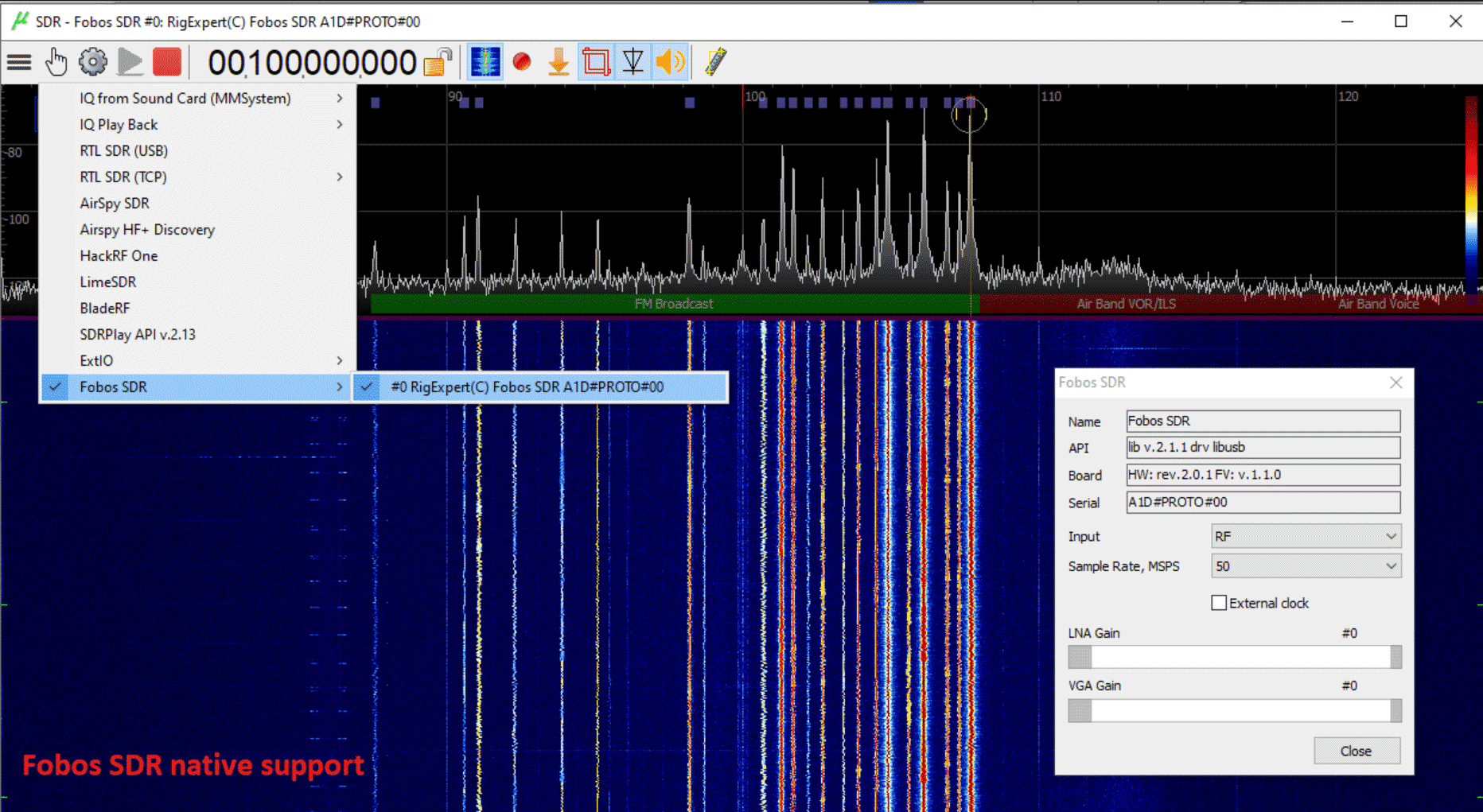
Task: Select the checked Fobos SDR entry
Action: pyautogui.click(x=197, y=387)
